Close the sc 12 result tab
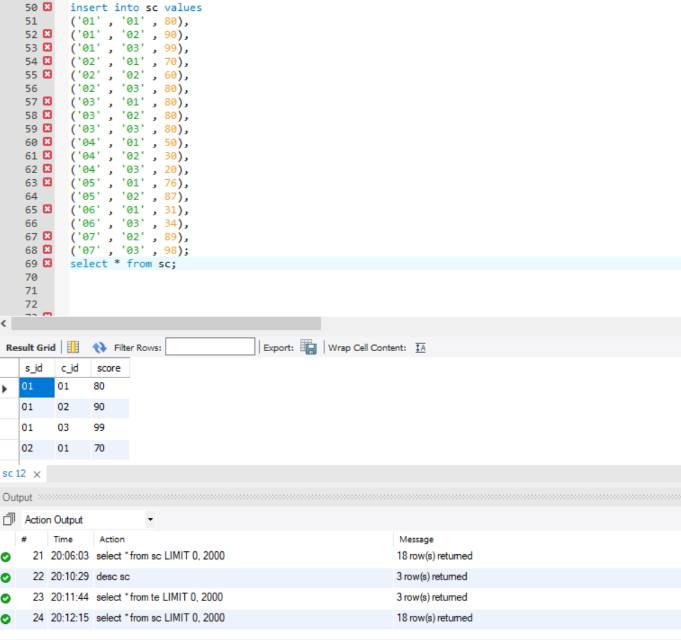Viewport: 681px width, 640px height. [x=37, y=474]
